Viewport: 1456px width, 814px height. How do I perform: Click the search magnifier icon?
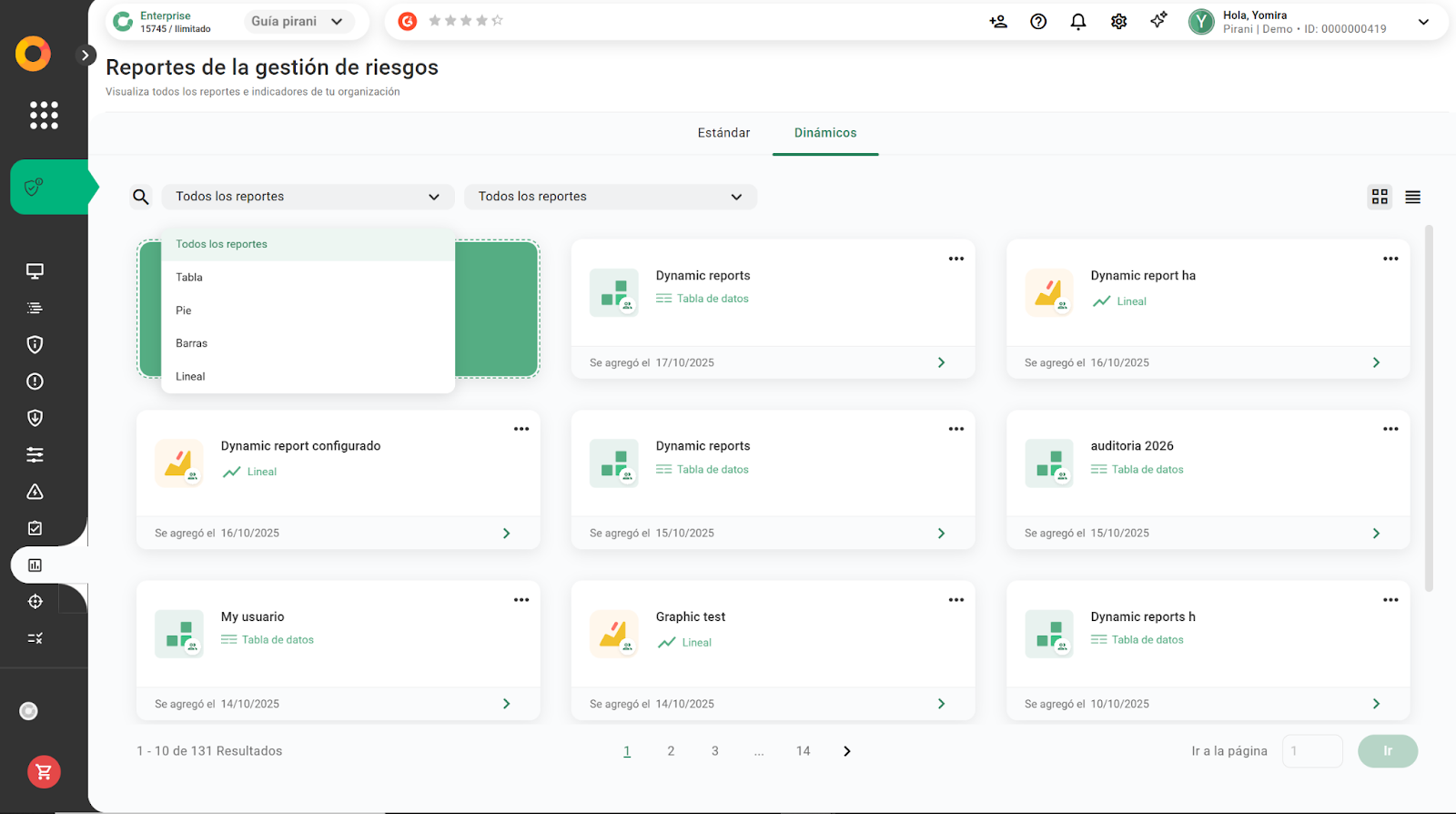click(x=140, y=197)
